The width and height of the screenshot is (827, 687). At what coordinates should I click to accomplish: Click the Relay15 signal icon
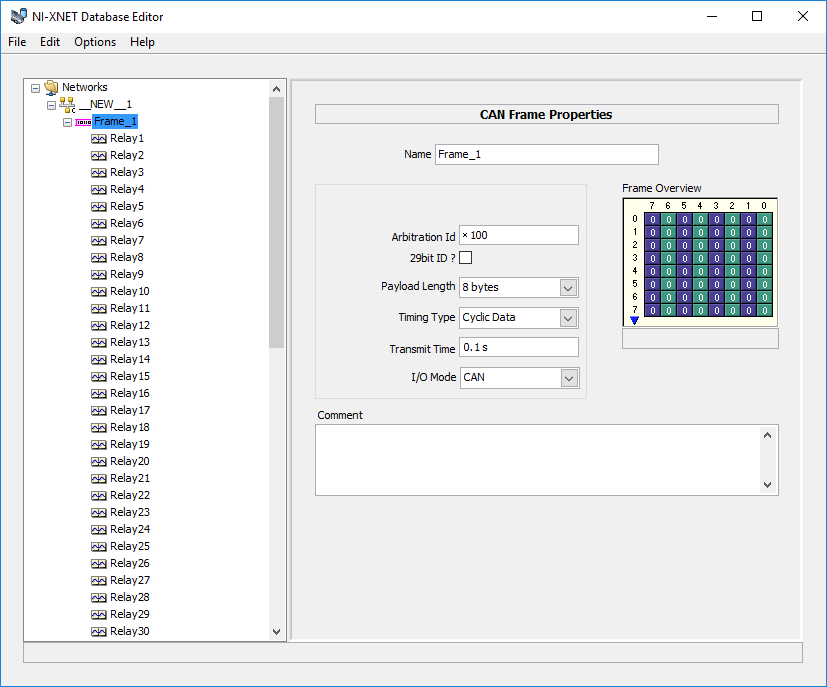[99, 376]
